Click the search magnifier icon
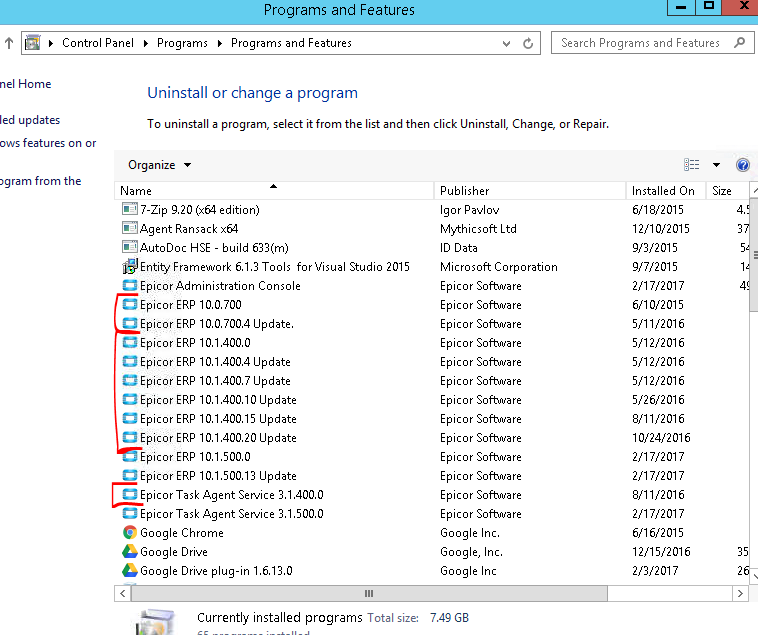The height and width of the screenshot is (635, 758). [739, 43]
